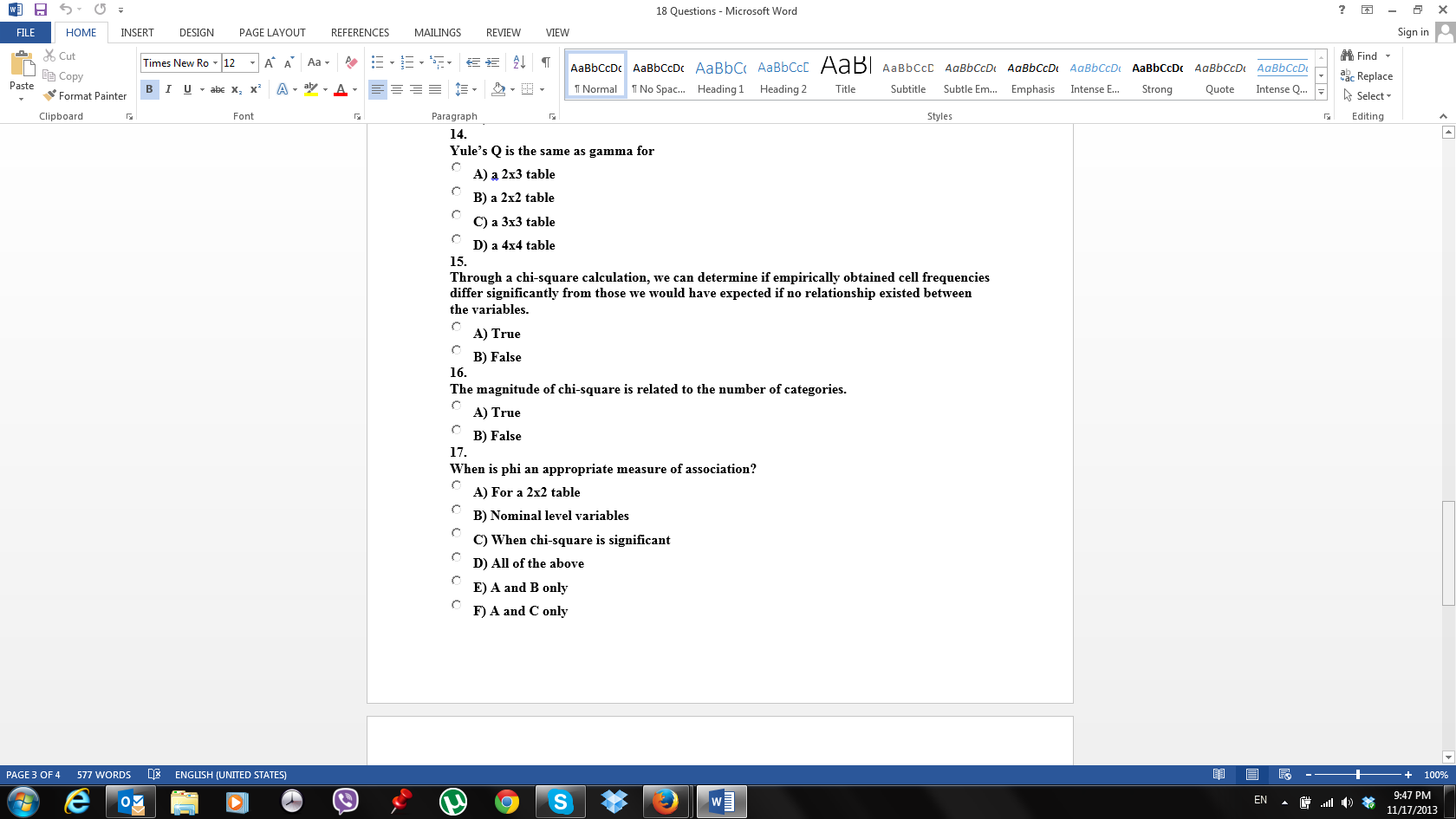Click the Cut scissors icon
The height and width of the screenshot is (819, 1456).
[49, 55]
